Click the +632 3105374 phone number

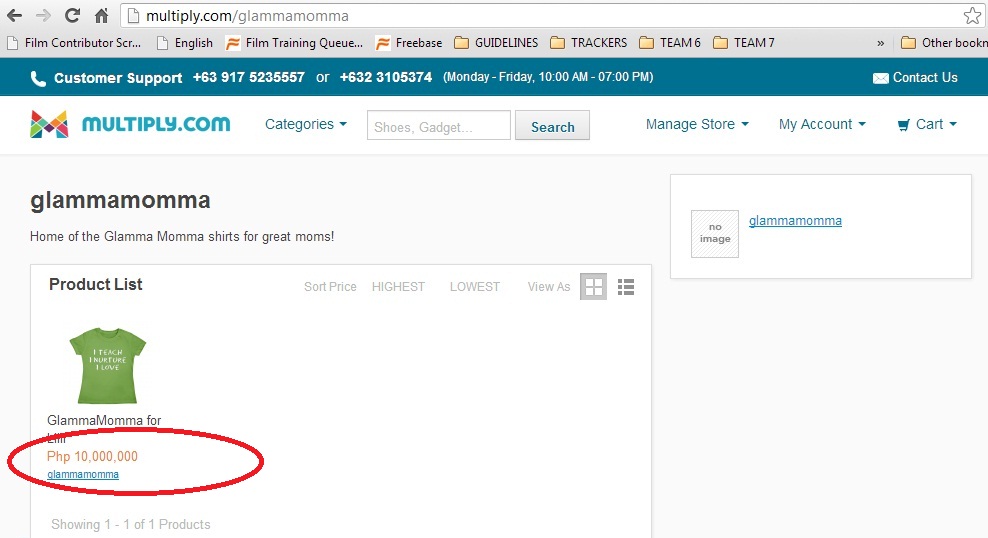tap(386, 77)
